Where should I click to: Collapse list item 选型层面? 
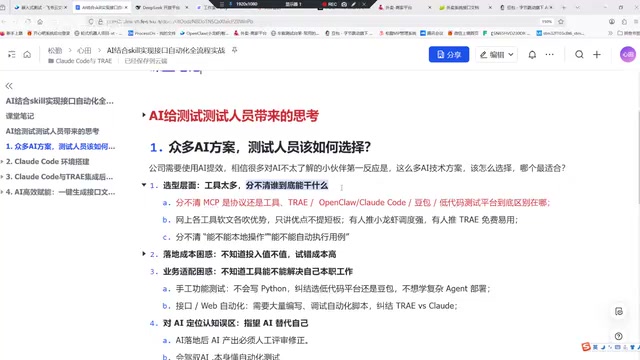pyautogui.click(x=144, y=185)
